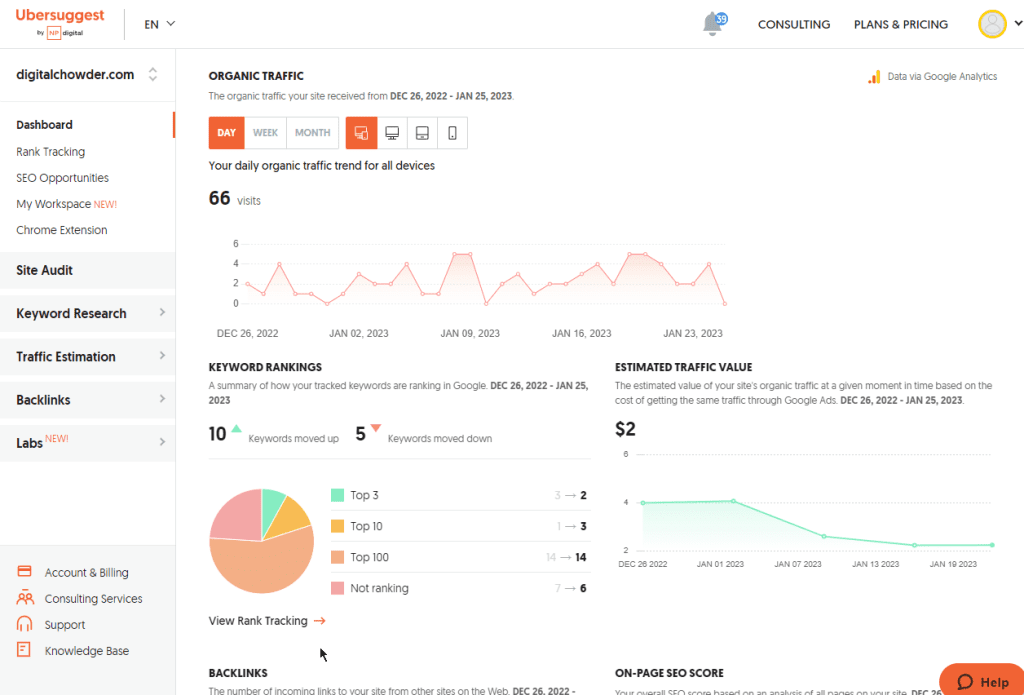
Task: Open SEO Opportunities in sidebar
Action: [x=62, y=178]
